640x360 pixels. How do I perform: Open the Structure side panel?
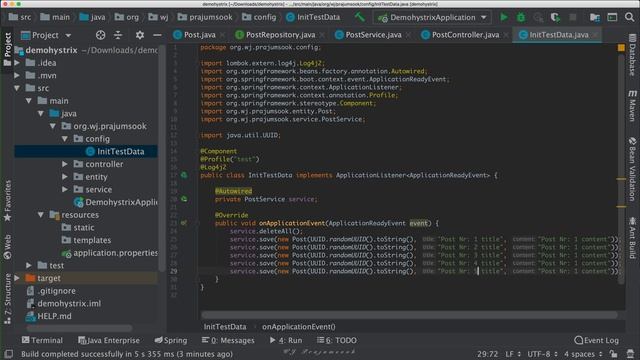pyautogui.click(x=7, y=299)
